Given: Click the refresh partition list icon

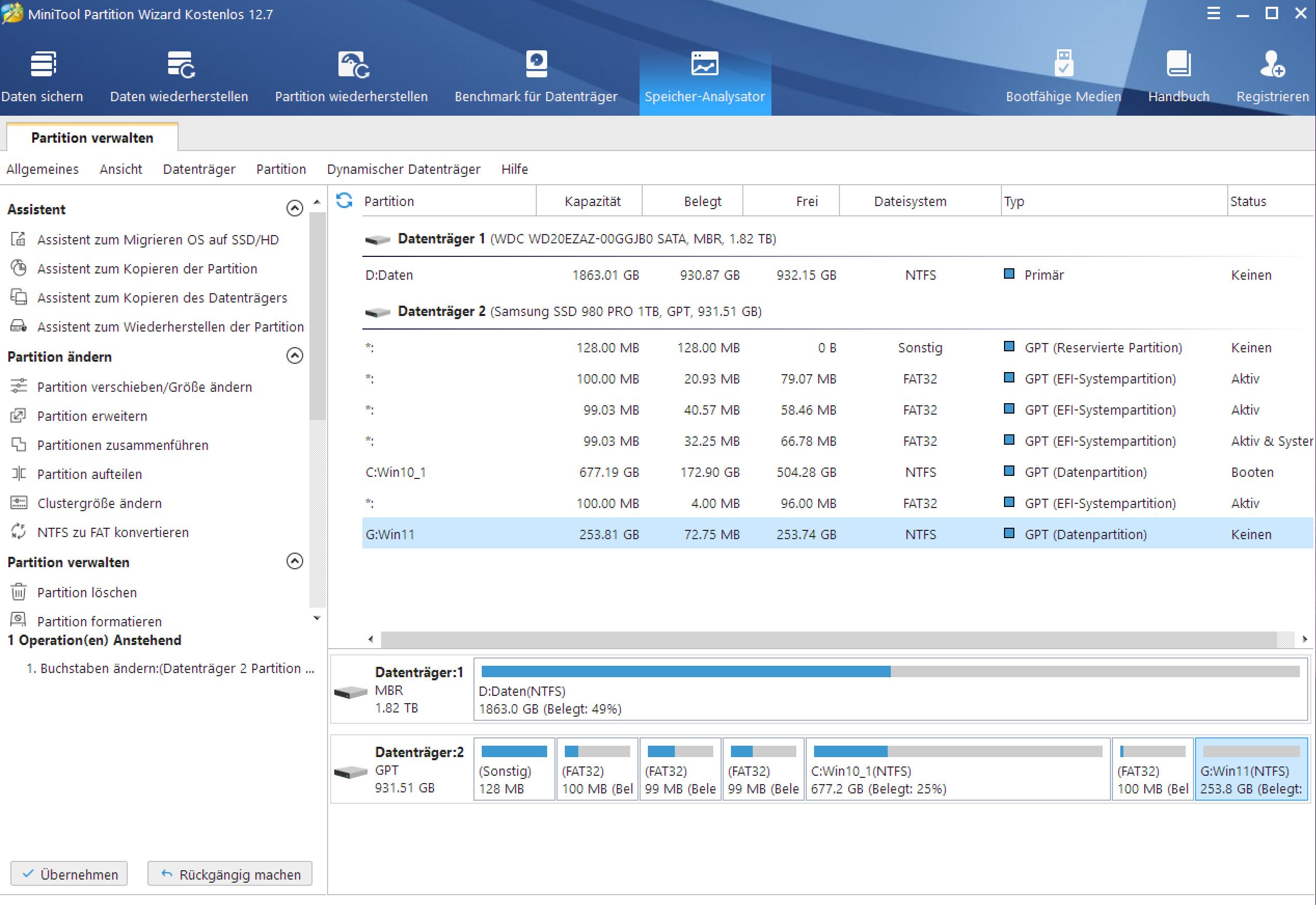Looking at the screenshot, I should (344, 200).
